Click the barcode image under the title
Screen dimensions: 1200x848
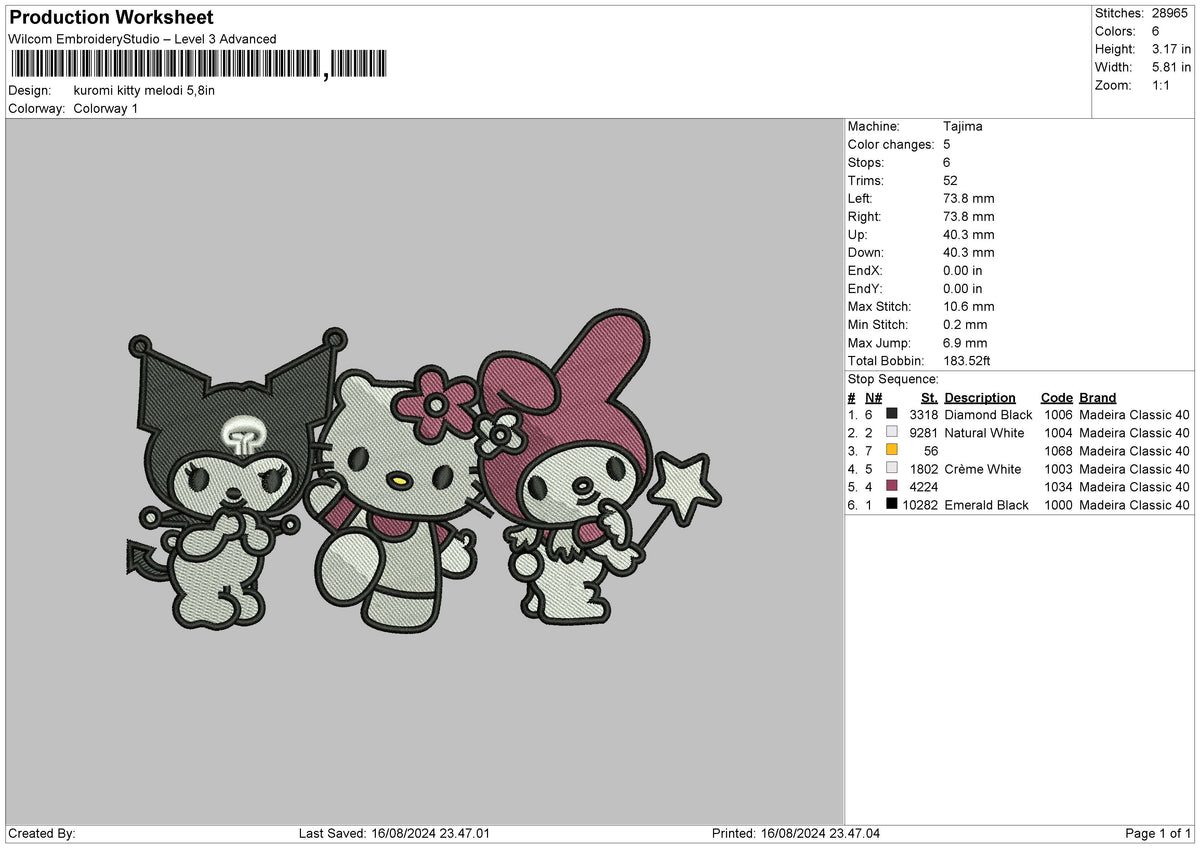197,65
